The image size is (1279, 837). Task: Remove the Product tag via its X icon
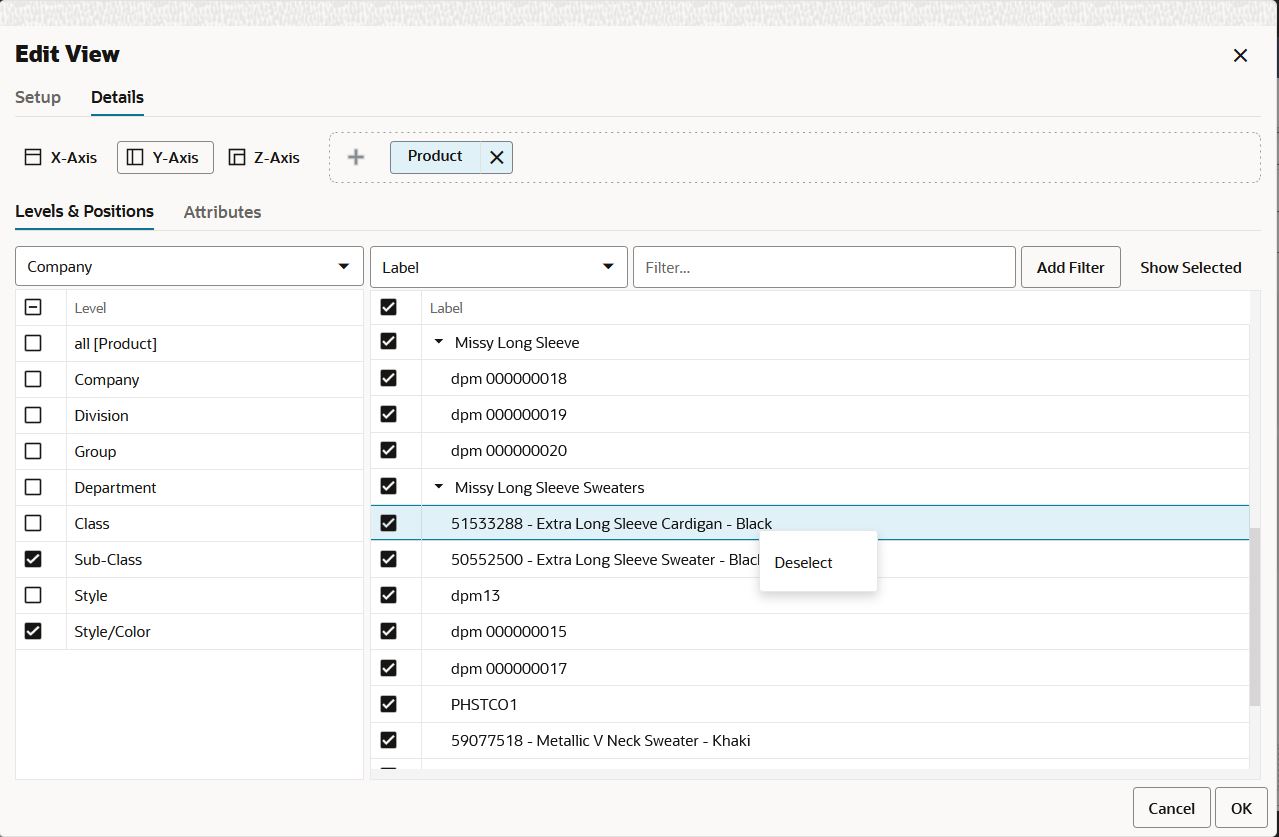[496, 156]
